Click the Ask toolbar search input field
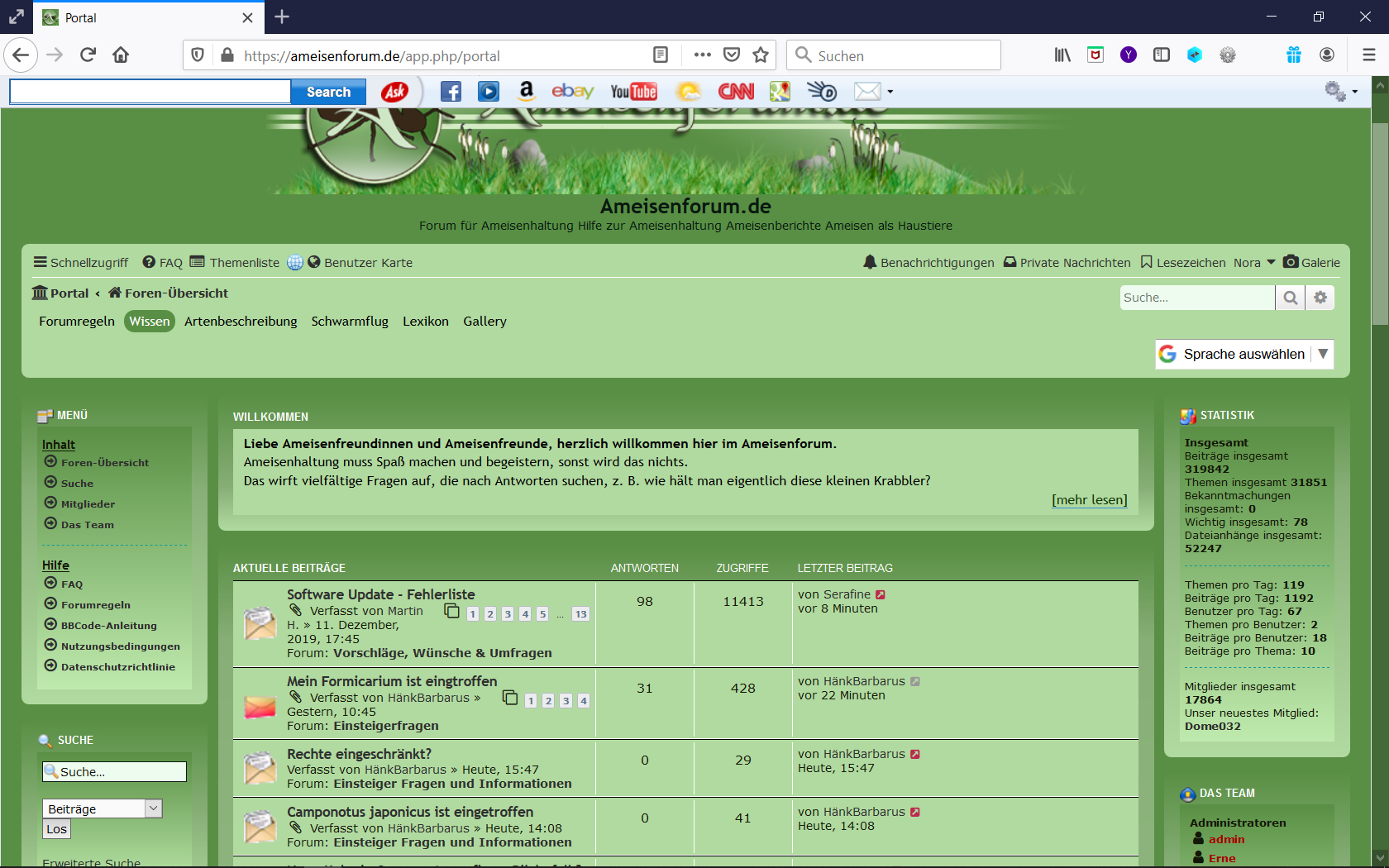 pyautogui.click(x=150, y=92)
